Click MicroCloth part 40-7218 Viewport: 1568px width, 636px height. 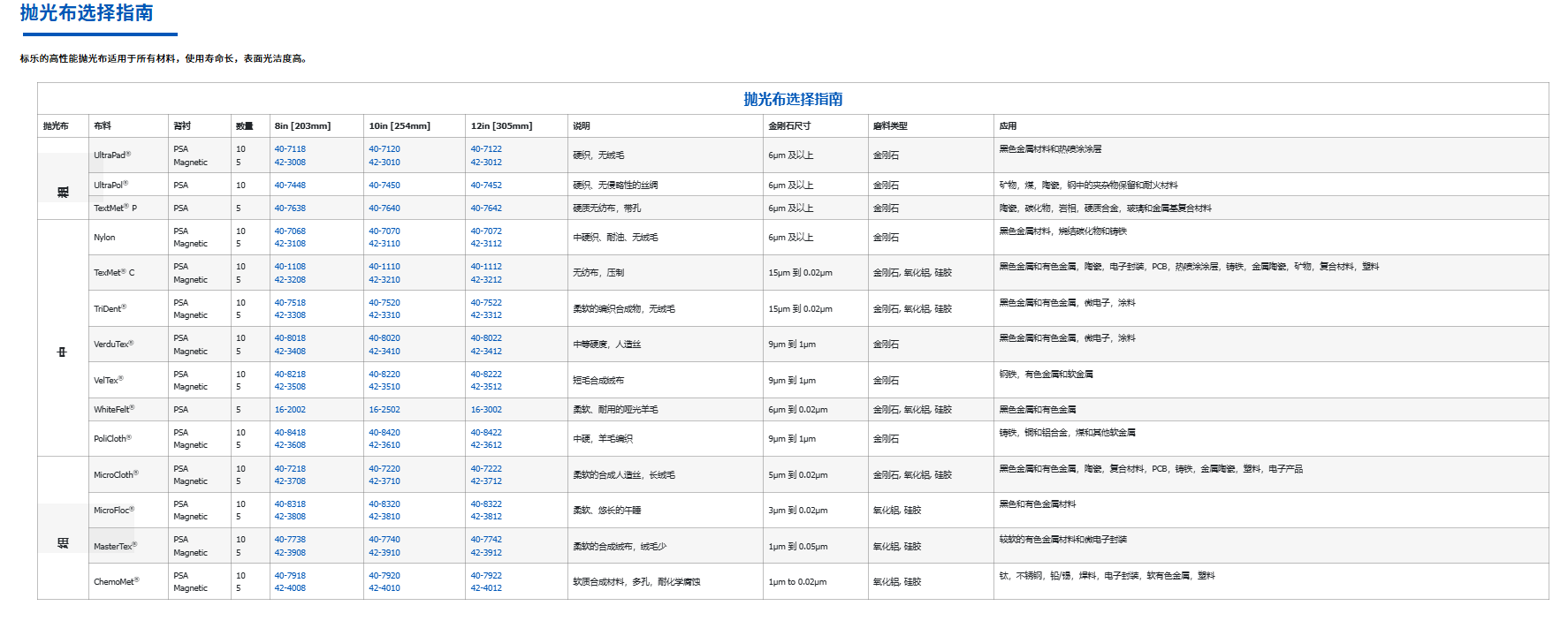pyautogui.click(x=290, y=469)
